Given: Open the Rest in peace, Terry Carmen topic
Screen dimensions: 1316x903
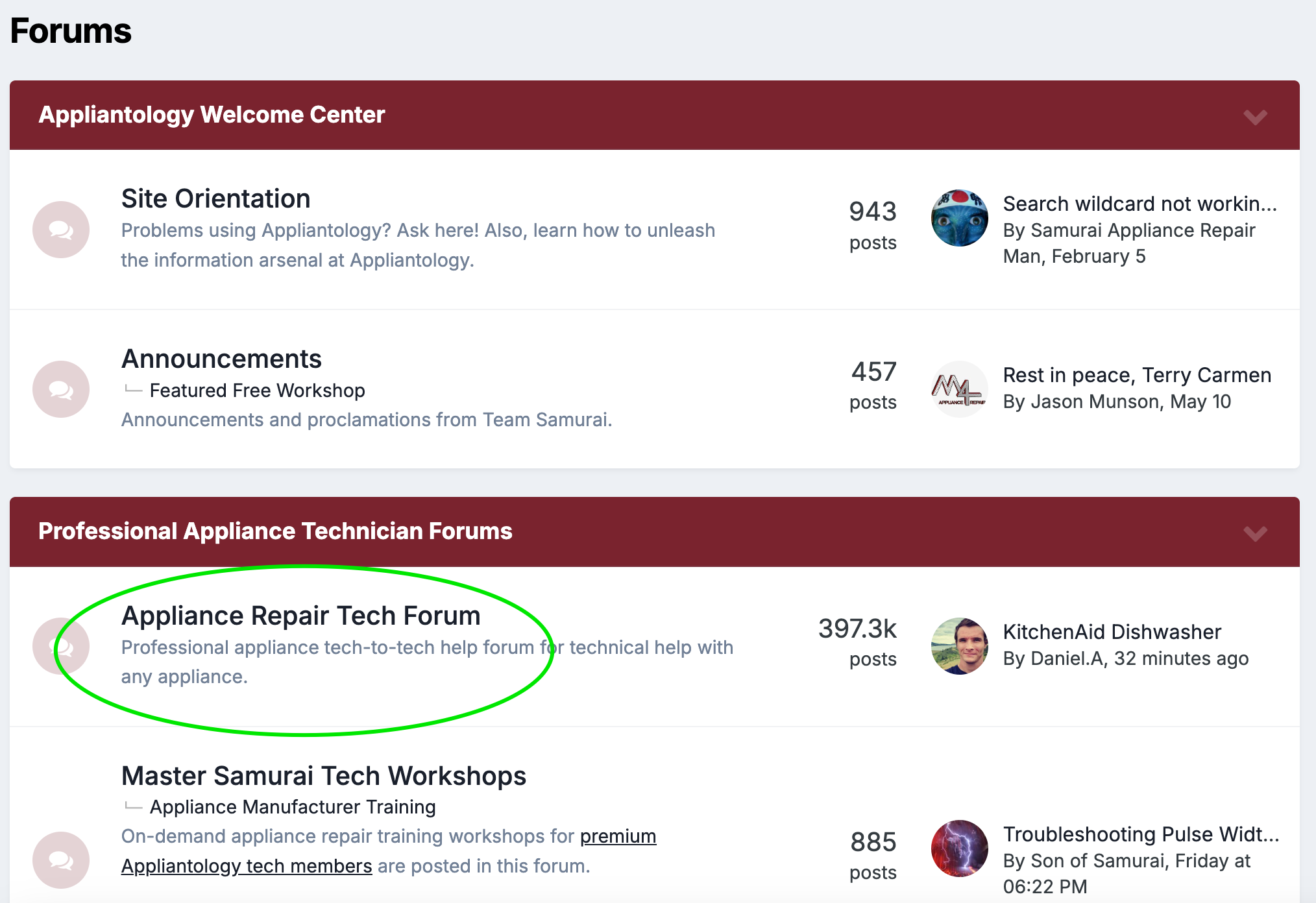Looking at the screenshot, I should point(1137,375).
